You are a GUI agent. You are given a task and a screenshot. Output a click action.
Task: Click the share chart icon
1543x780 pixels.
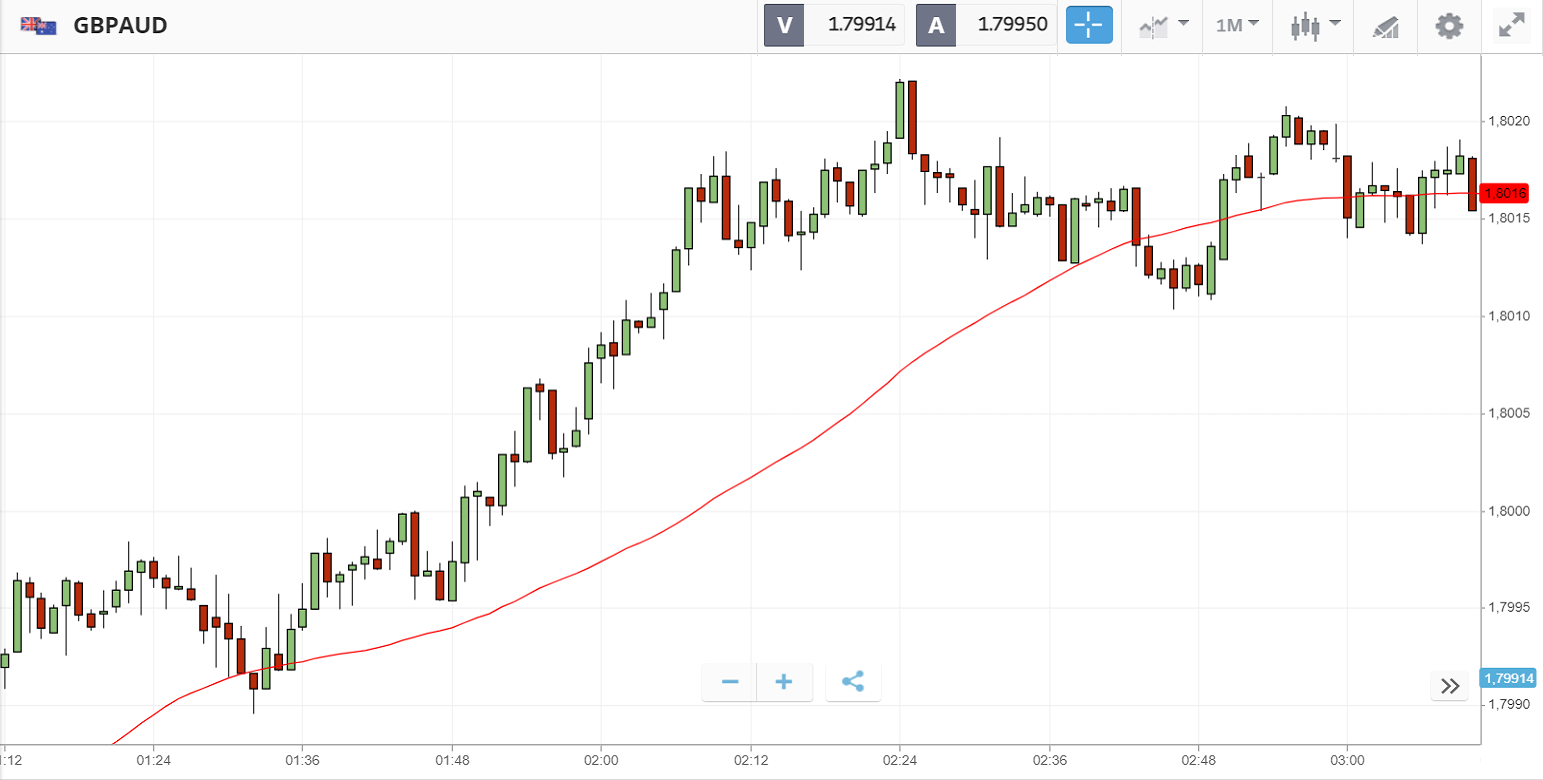[x=853, y=682]
